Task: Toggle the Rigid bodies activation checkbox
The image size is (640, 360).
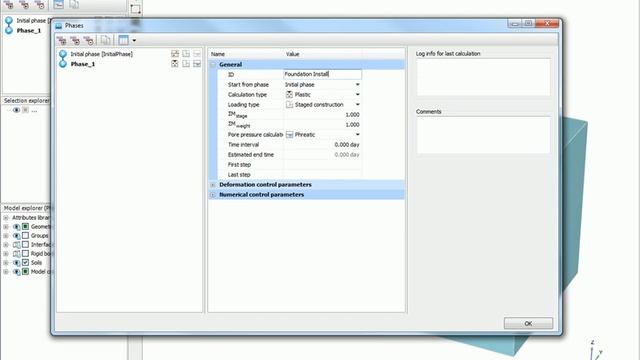Action: (x=25, y=253)
